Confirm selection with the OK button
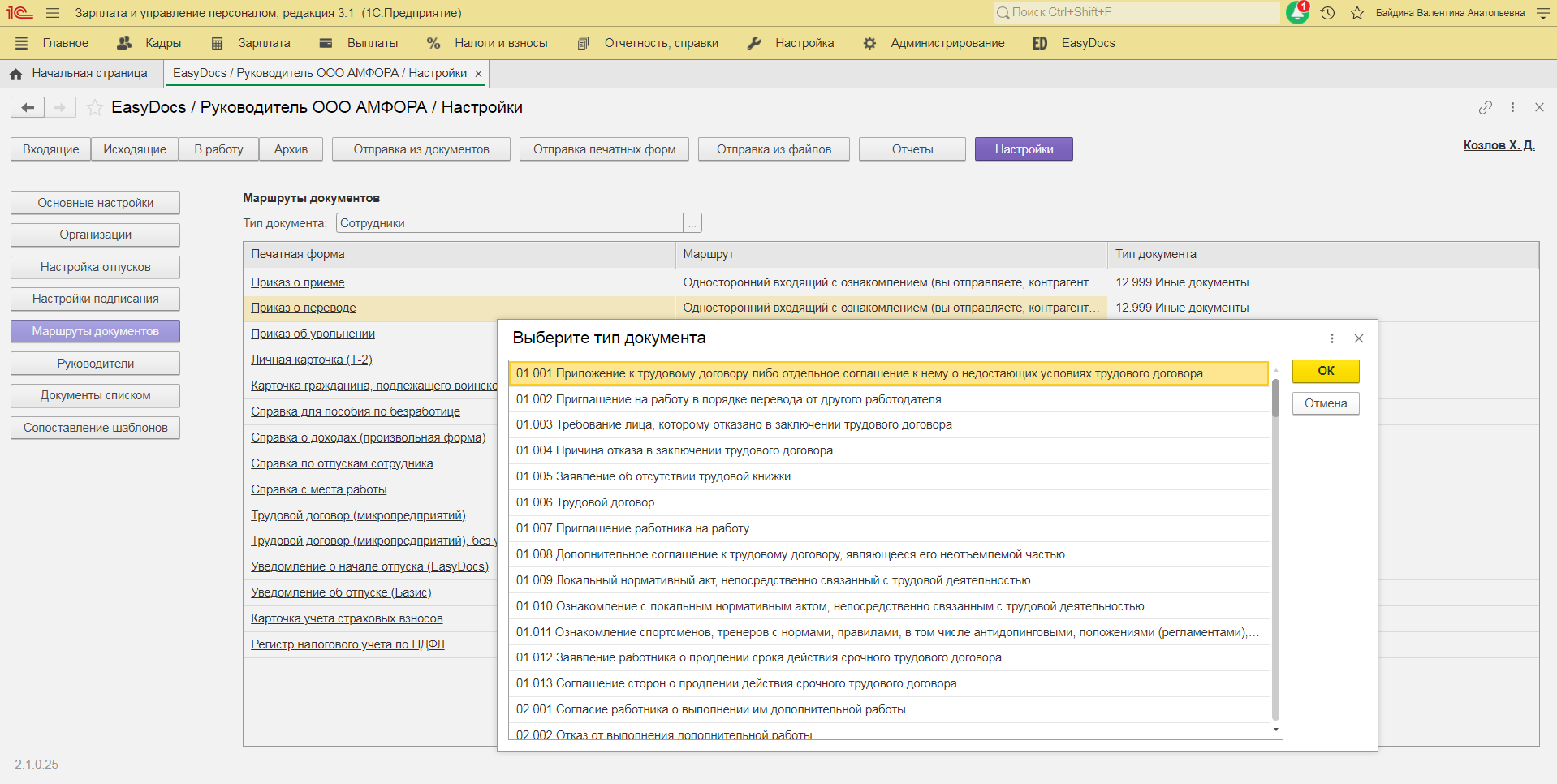This screenshot has width=1557, height=784. pos(1325,371)
